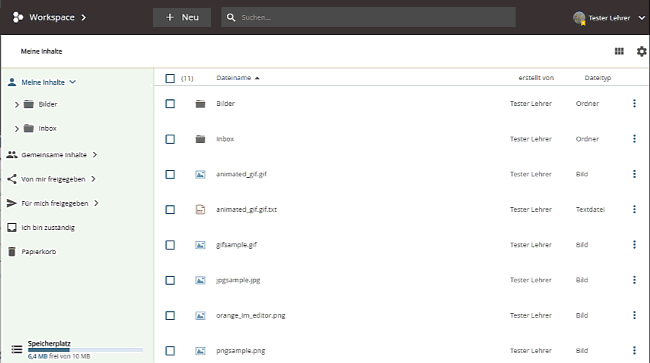Click image icon of jpgsample.jpg
The image size is (650, 363).
coord(200,280)
